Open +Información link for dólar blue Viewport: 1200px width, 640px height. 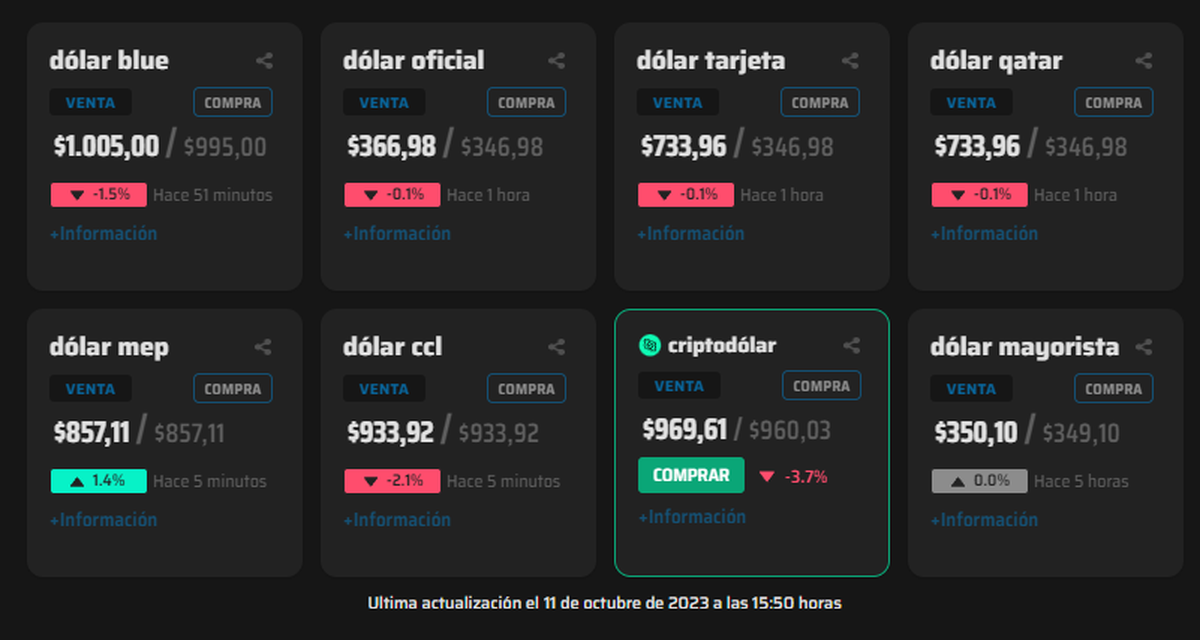coord(104,233)
